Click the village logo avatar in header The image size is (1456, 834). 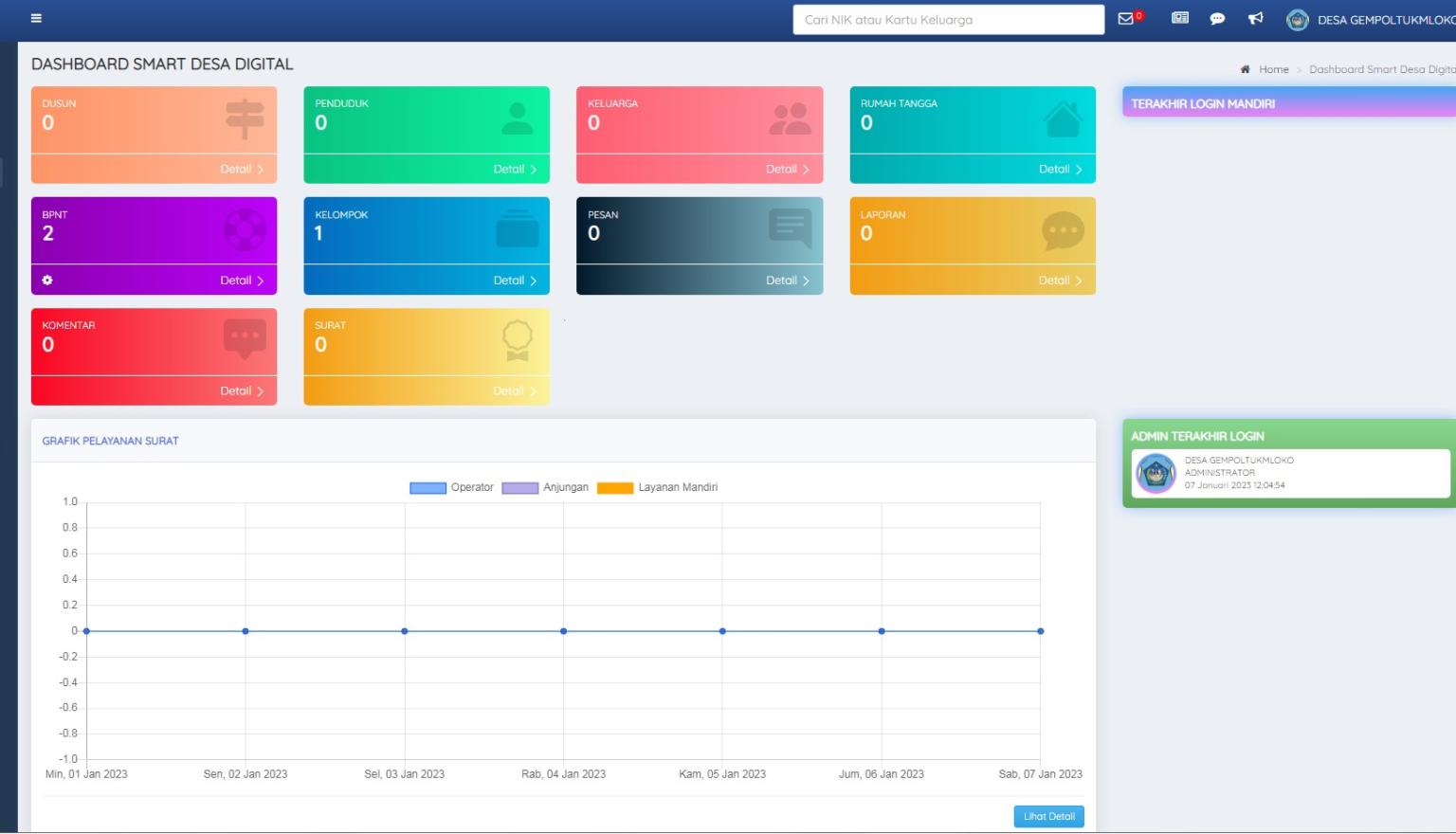[x=1298, y=20]
